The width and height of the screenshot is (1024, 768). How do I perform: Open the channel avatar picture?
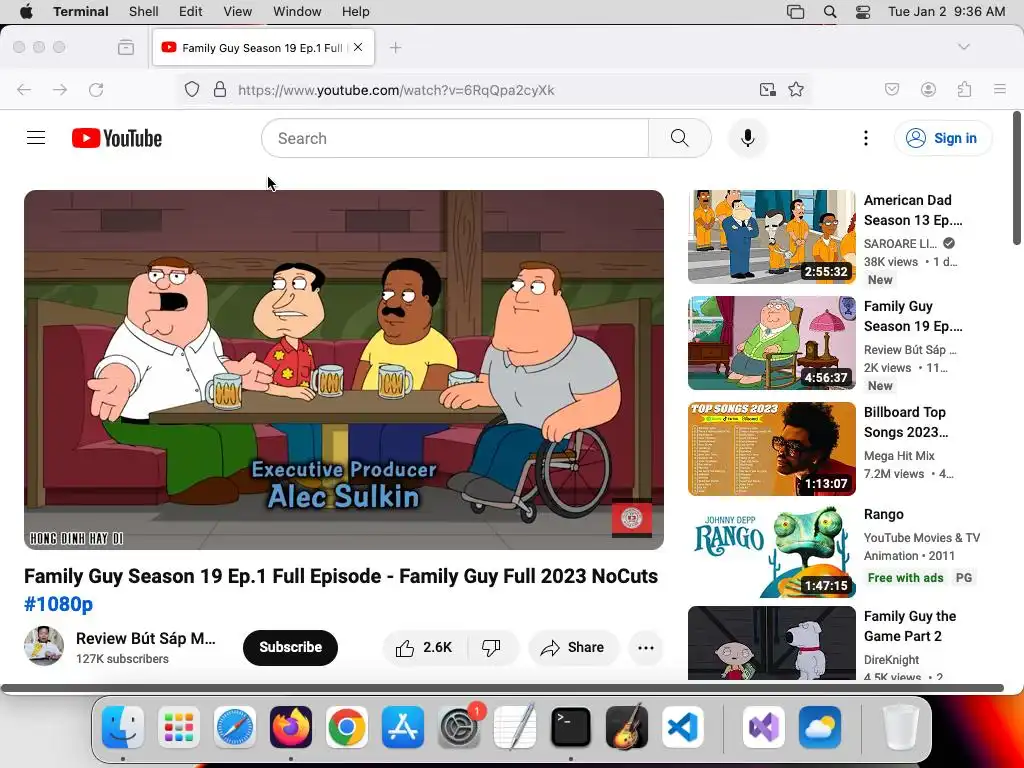point(44,646)
